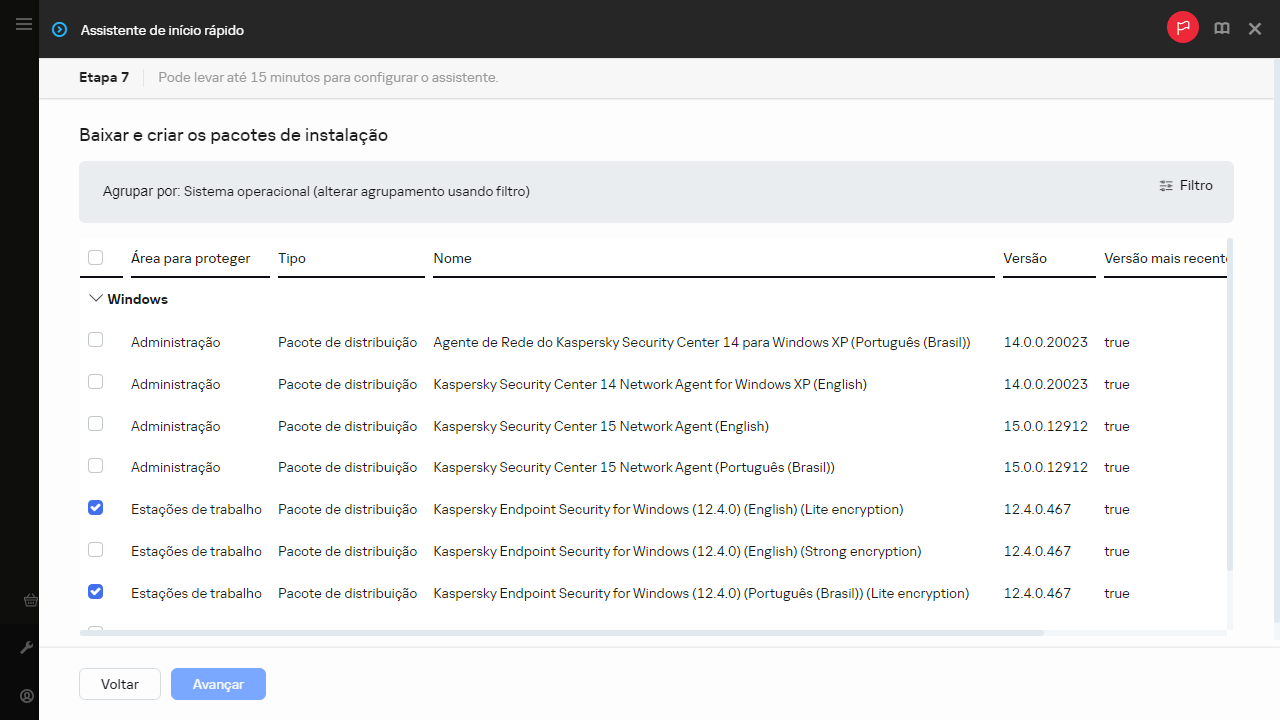Open the wrench settings sidebar icon
This screenshot has width=1280, height=720.
(28, 648)
